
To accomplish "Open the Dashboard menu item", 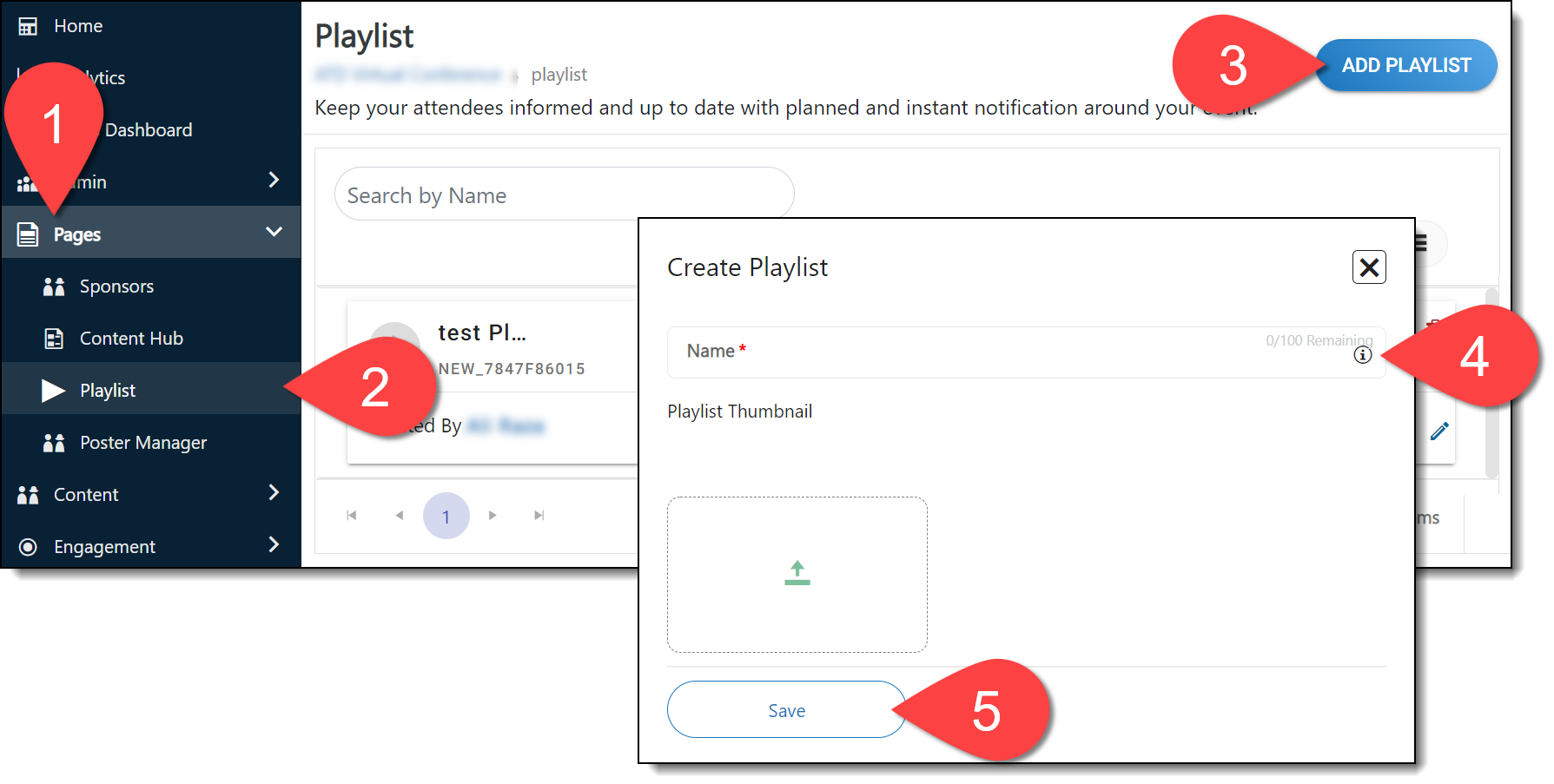I will pos(149,130).
